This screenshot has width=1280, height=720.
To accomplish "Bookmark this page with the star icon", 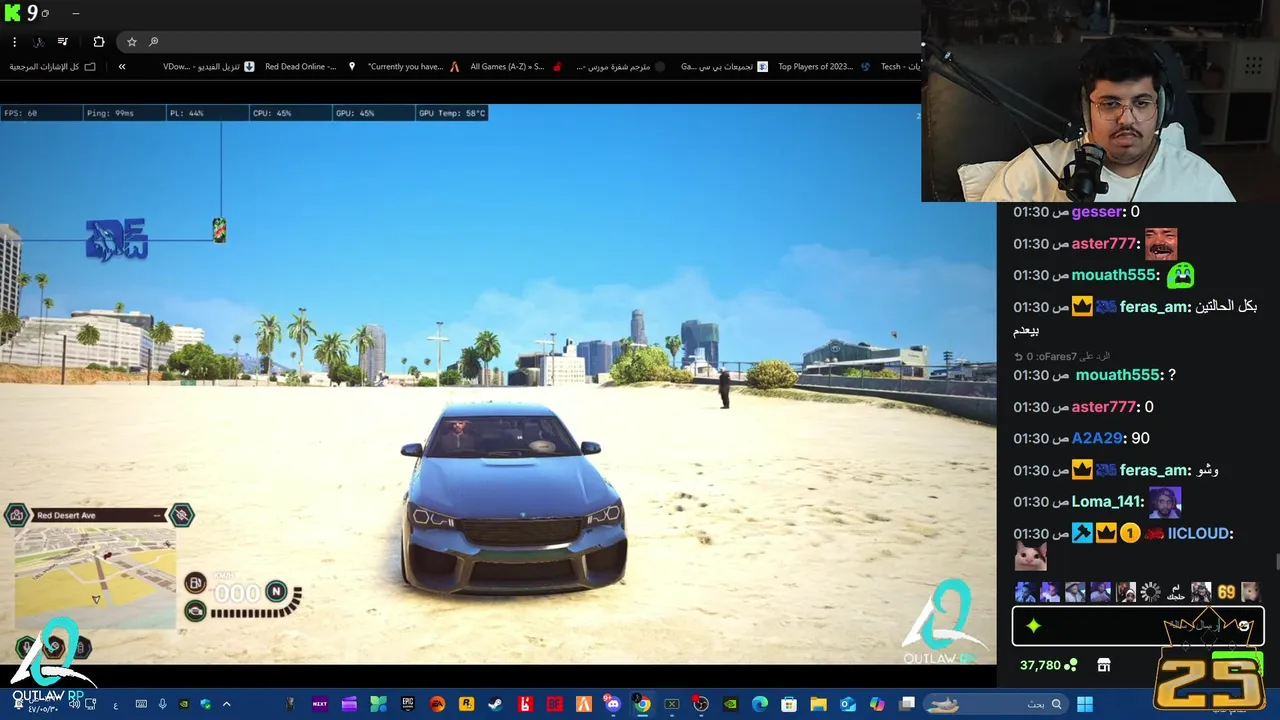I will coord(131,42).
